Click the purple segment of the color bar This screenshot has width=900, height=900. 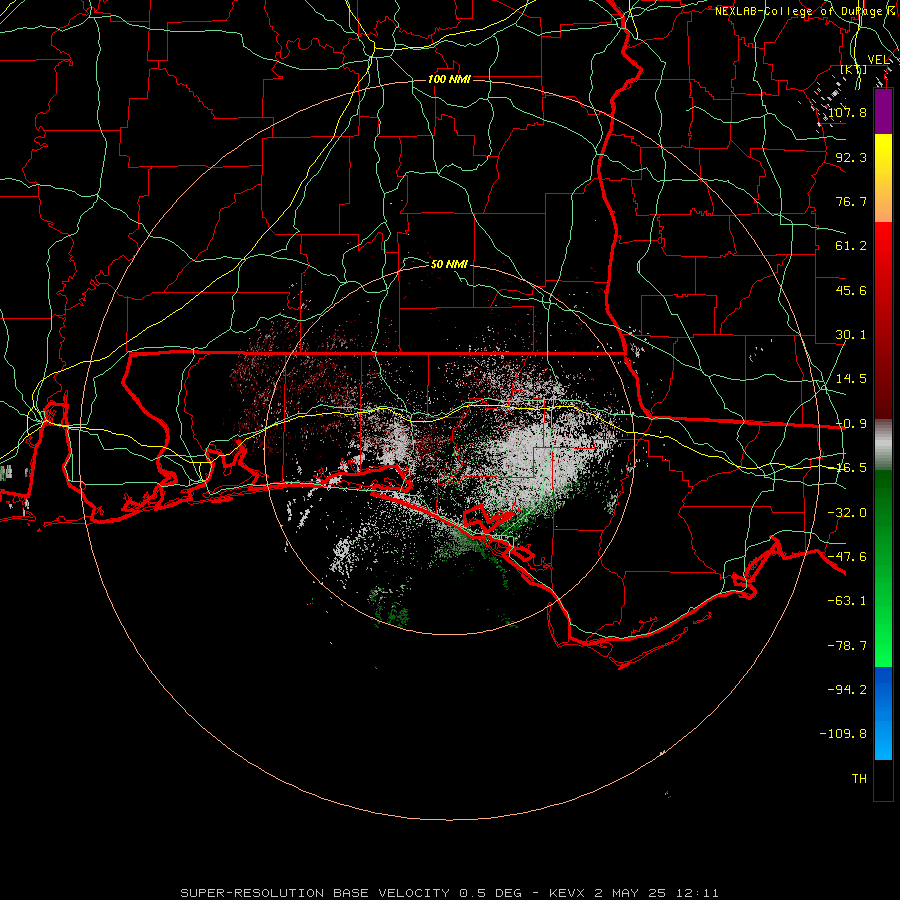point(883,111)
